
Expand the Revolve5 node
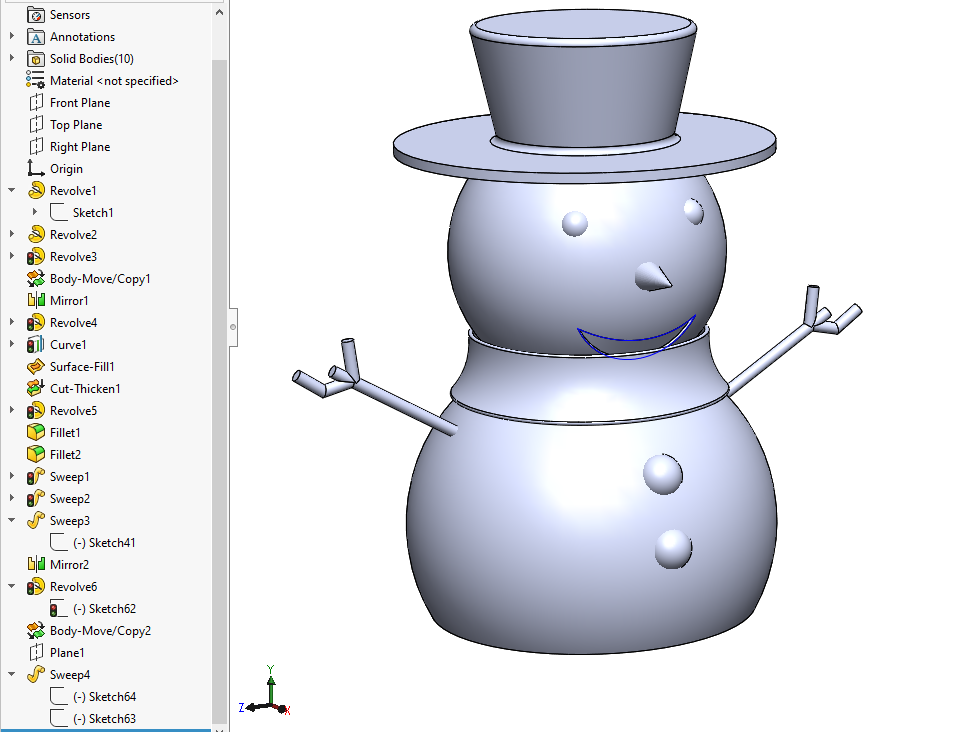12,410
